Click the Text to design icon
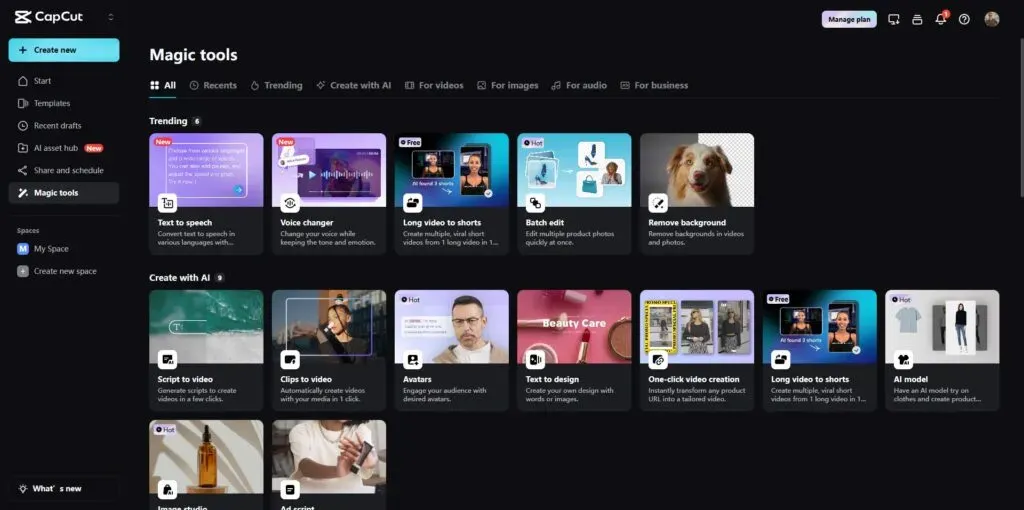 536,360
